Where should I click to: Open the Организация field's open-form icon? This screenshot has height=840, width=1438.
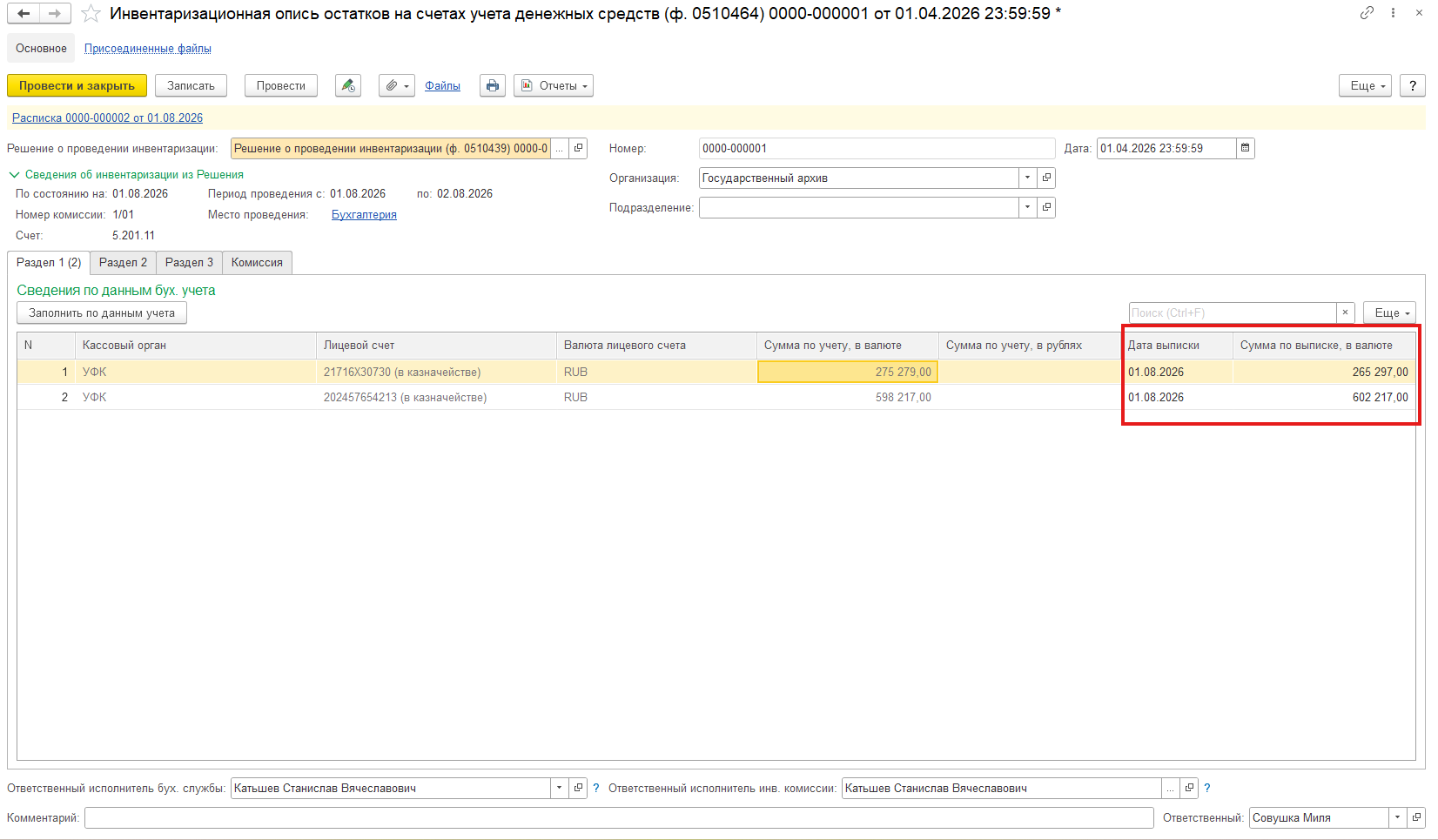pyautogui.click(x=1047, y=178)
